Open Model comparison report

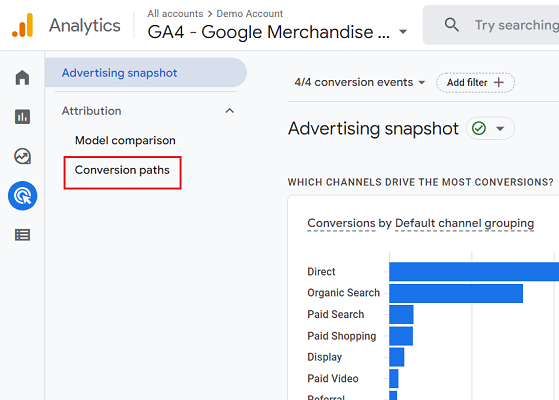[x=125, y=140]
